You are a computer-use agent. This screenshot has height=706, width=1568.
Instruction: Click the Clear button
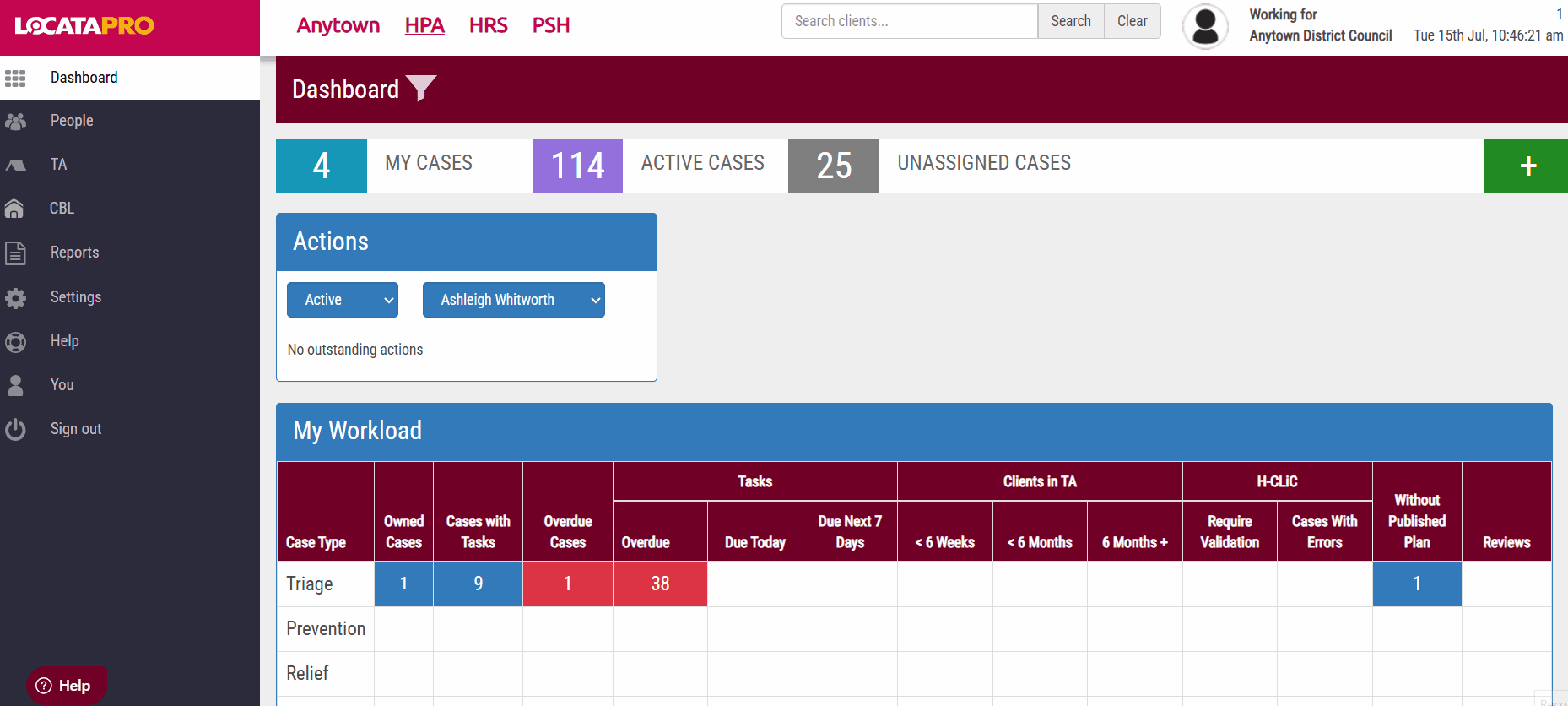(x=1133, y=21)
